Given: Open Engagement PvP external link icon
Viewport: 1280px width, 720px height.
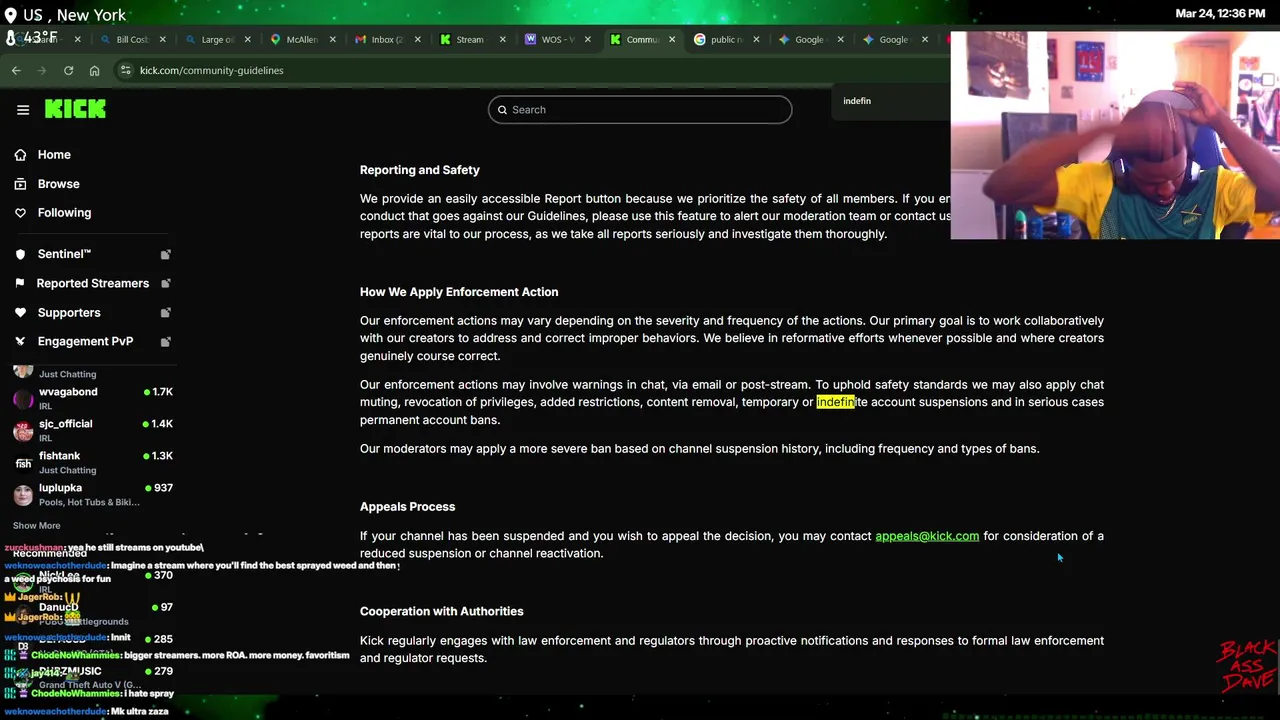Looking at the screenshot, I should (x=166, y=341).
